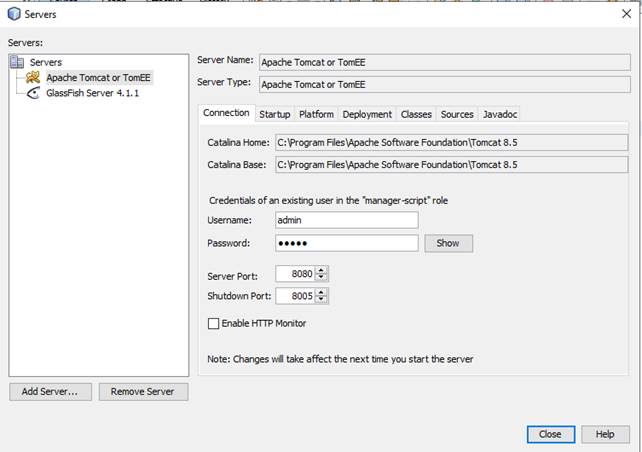Switch to the Deployment tab
The width and height of the screenshot is (642, 452).
pyautogui.click(x=367, y=114)
